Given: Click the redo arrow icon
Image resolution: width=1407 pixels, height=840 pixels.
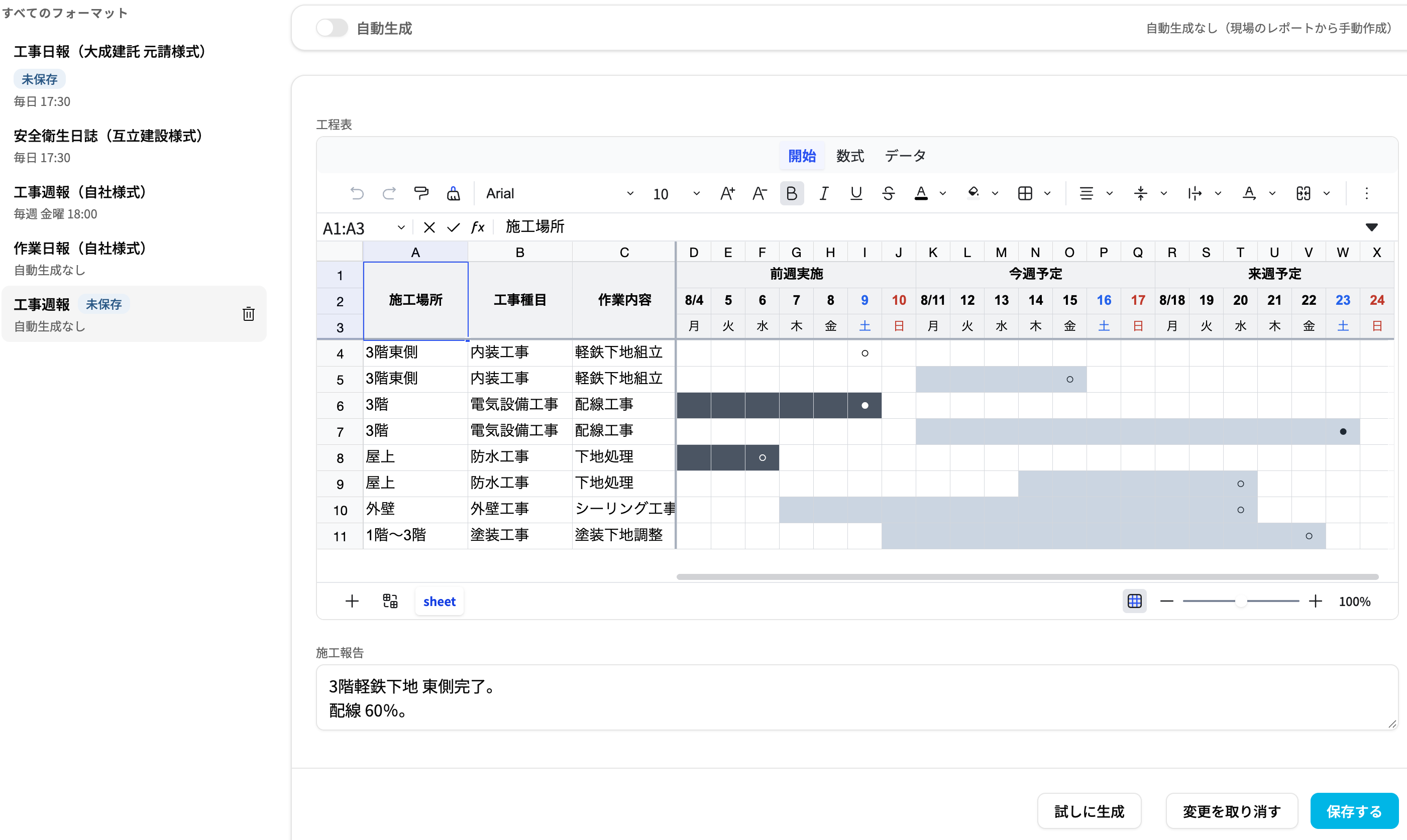Looking at the screenshot, I should click(x=389, y=194).
